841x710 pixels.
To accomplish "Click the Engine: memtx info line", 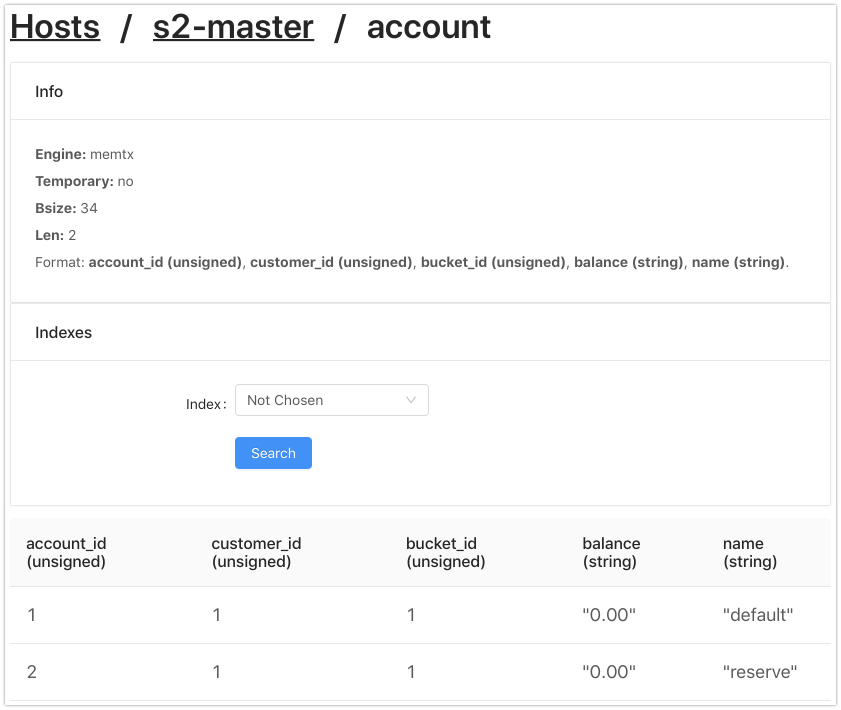I will [84, 154].
